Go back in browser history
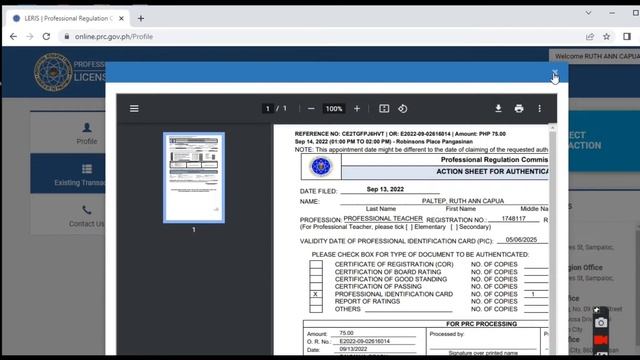Screen dimensions: 640x360 [13, 36]
